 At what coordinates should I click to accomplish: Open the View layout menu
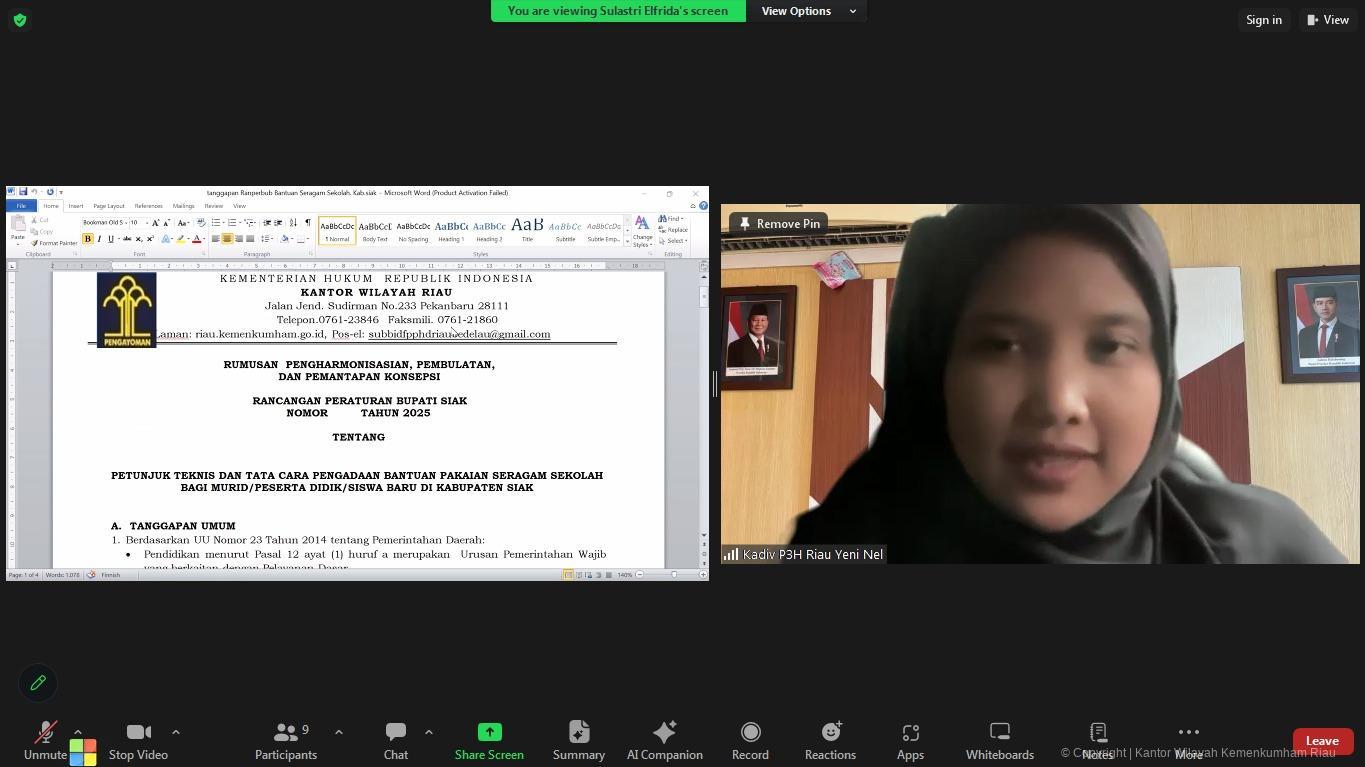click(x=1328, y=20)
